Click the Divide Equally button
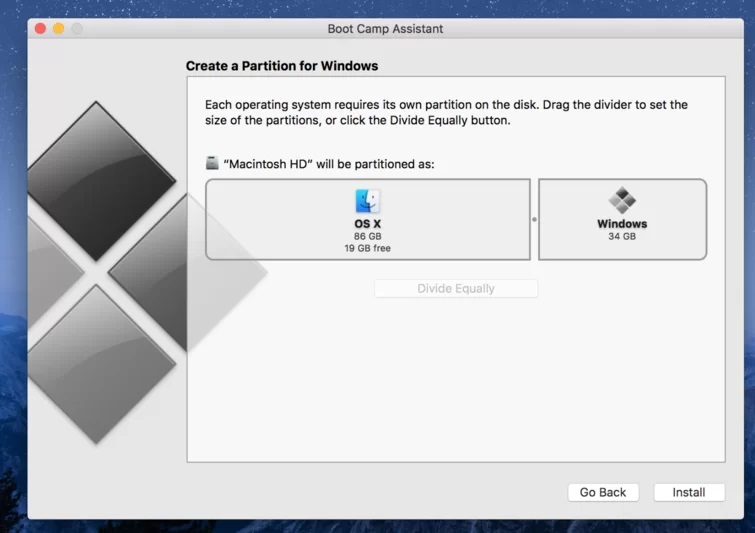755x533 pixels. [456, 288]
